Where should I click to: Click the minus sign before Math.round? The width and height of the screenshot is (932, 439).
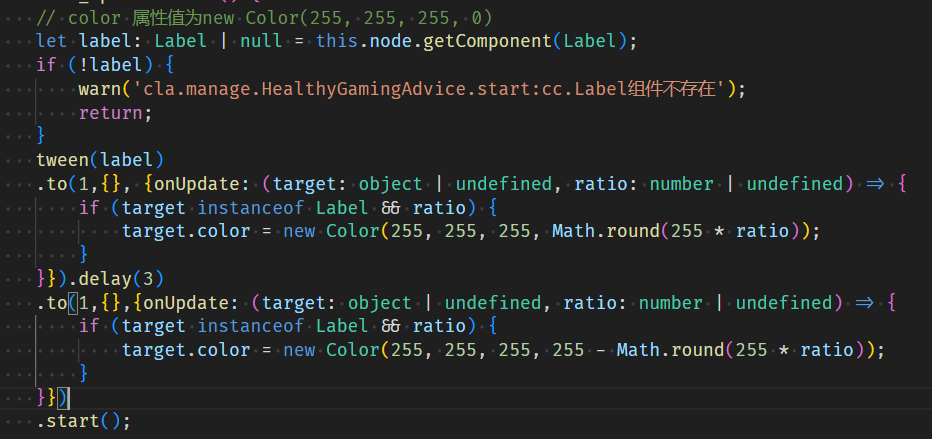pos(602,350)
